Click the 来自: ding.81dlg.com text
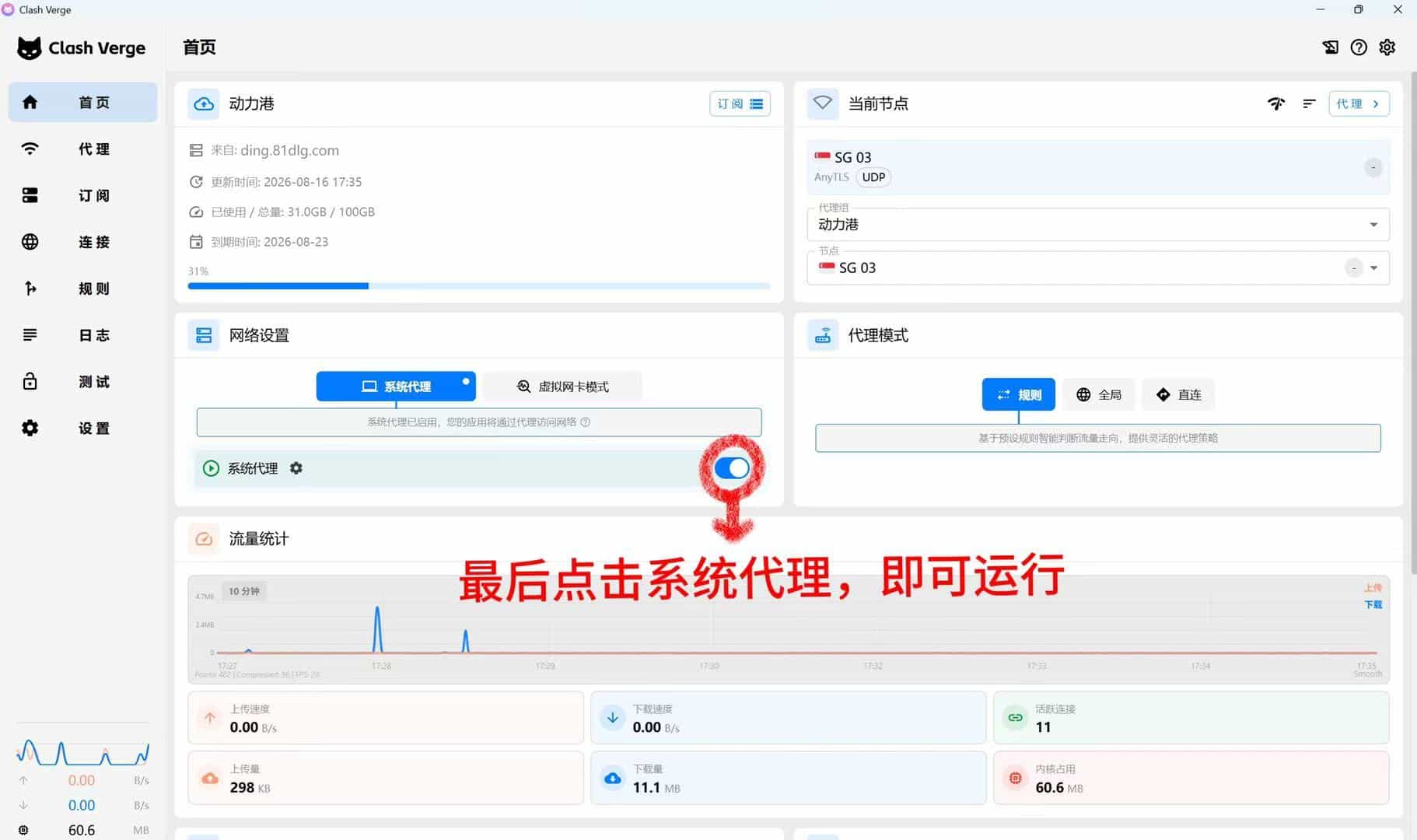 (x=275, y=150)
